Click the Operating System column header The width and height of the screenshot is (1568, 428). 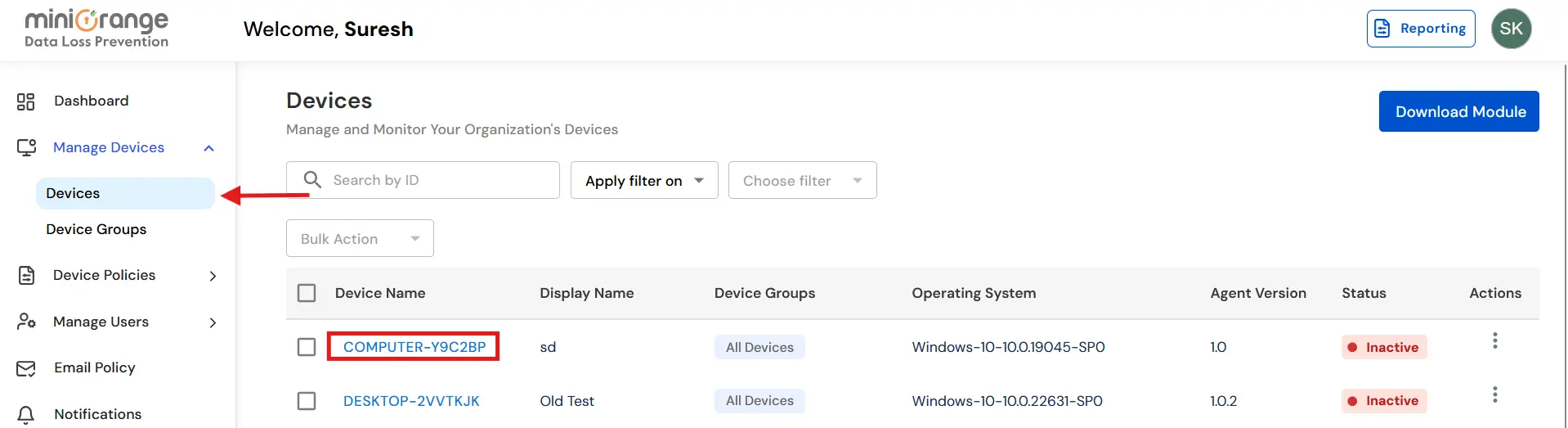click(x=974, y=293)
